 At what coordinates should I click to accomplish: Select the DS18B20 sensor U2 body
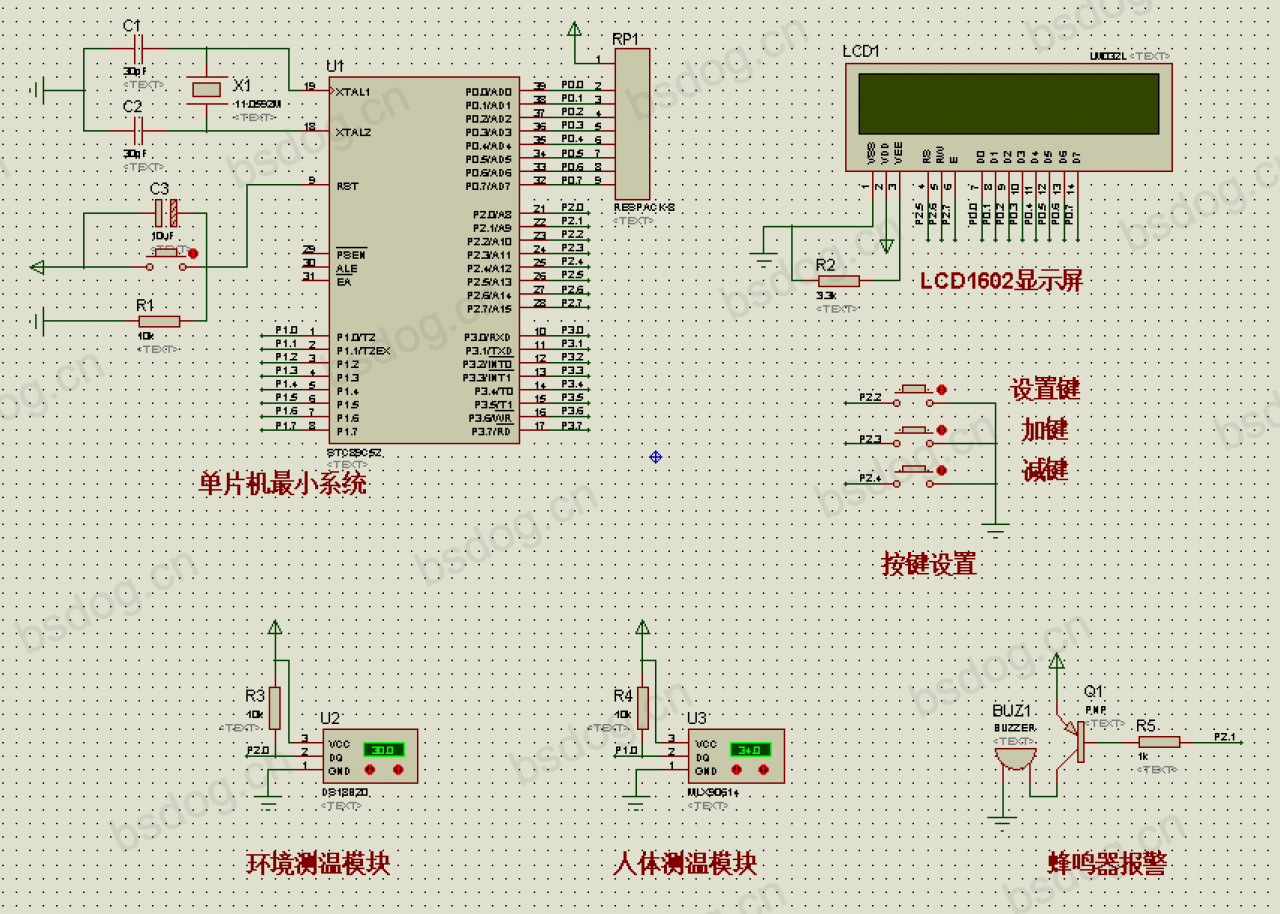tap(369, 756)
